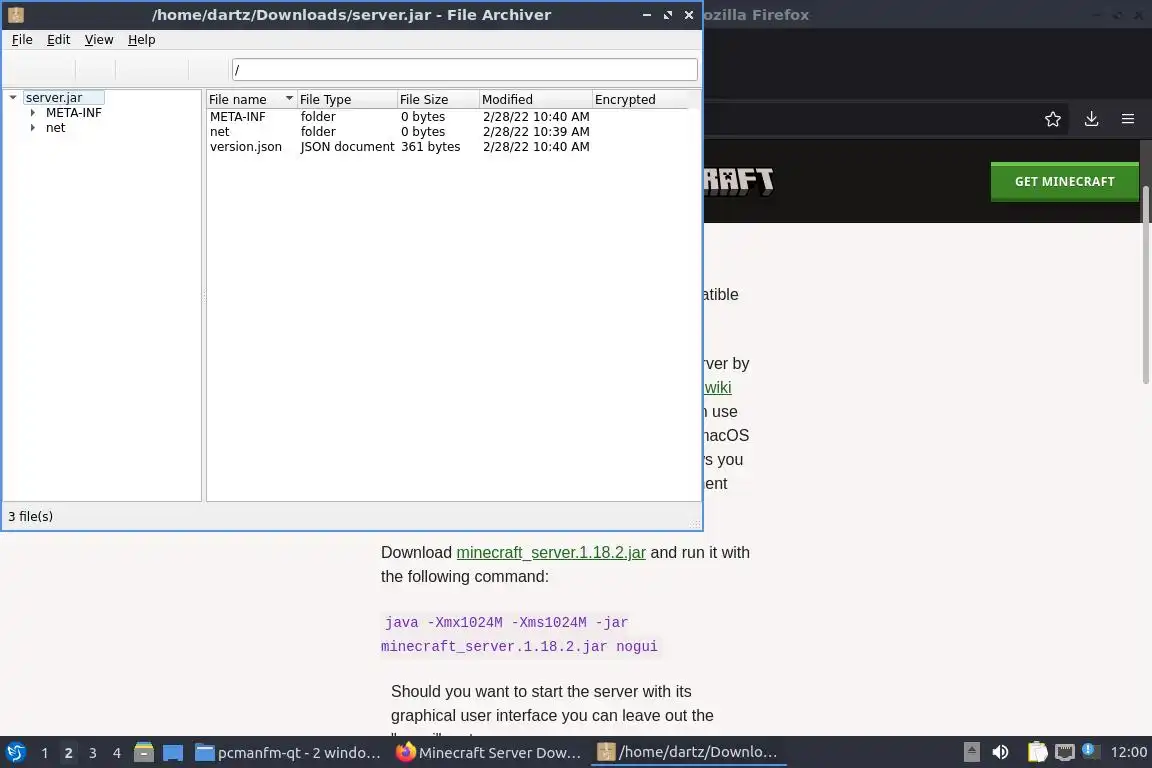Sort by File Type column header
The height and width of the screenshot is (768, 1152).
tap(347, 99)
